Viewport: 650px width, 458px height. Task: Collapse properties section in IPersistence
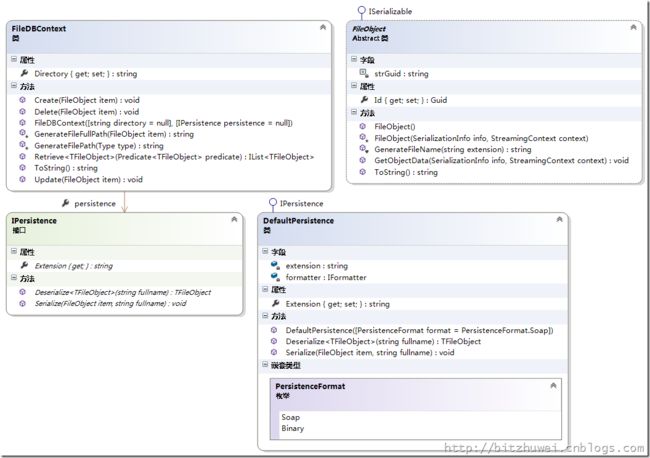click(x=14, y=252)
